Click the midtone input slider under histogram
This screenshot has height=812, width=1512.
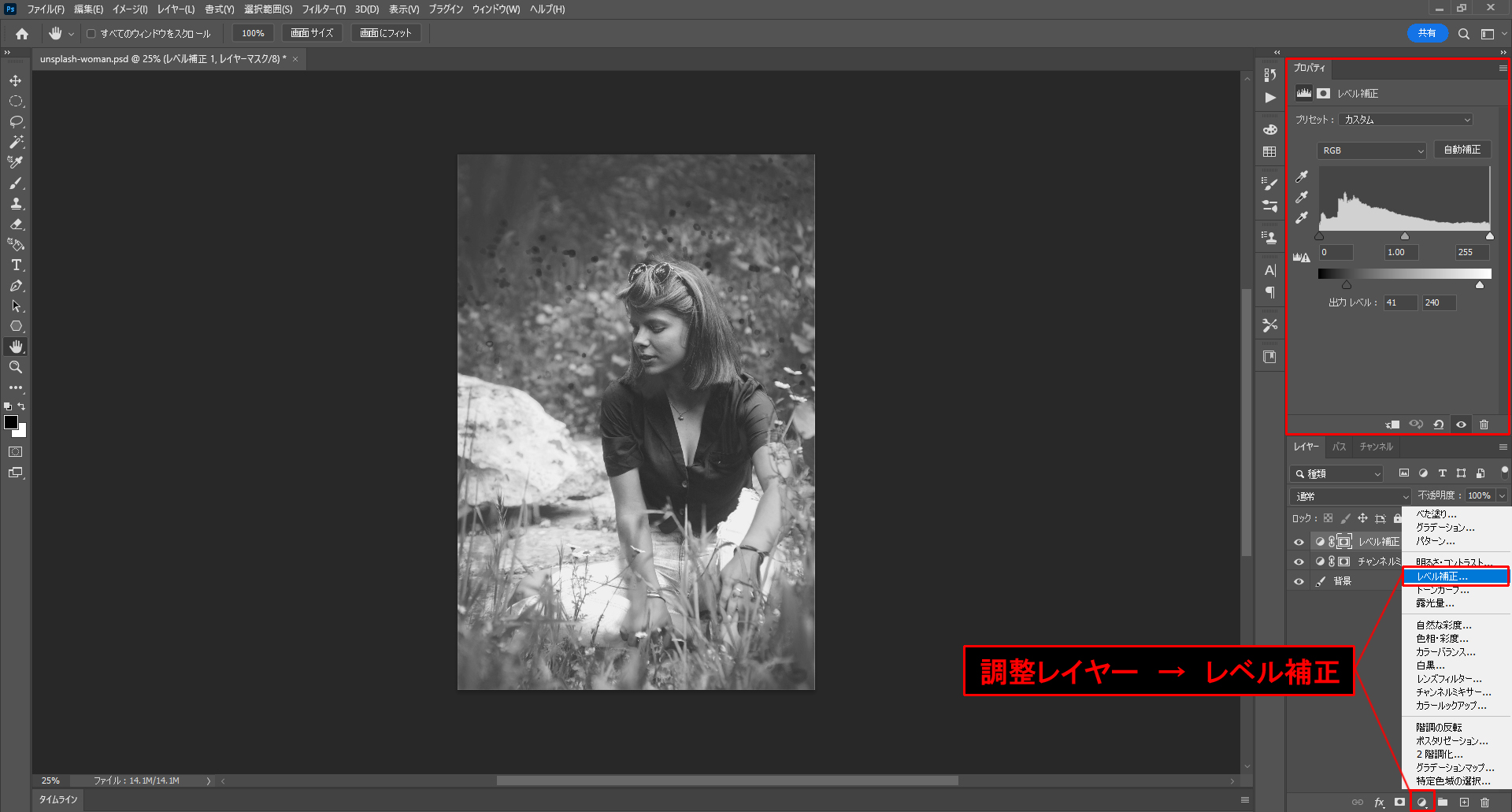click(x=1405, y=236)
